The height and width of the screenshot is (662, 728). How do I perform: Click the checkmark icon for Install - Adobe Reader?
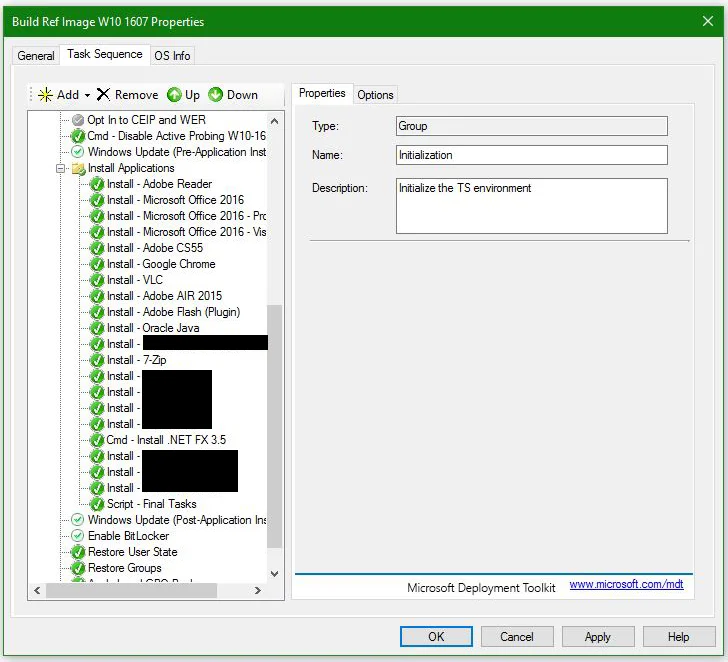pos(97,184)
